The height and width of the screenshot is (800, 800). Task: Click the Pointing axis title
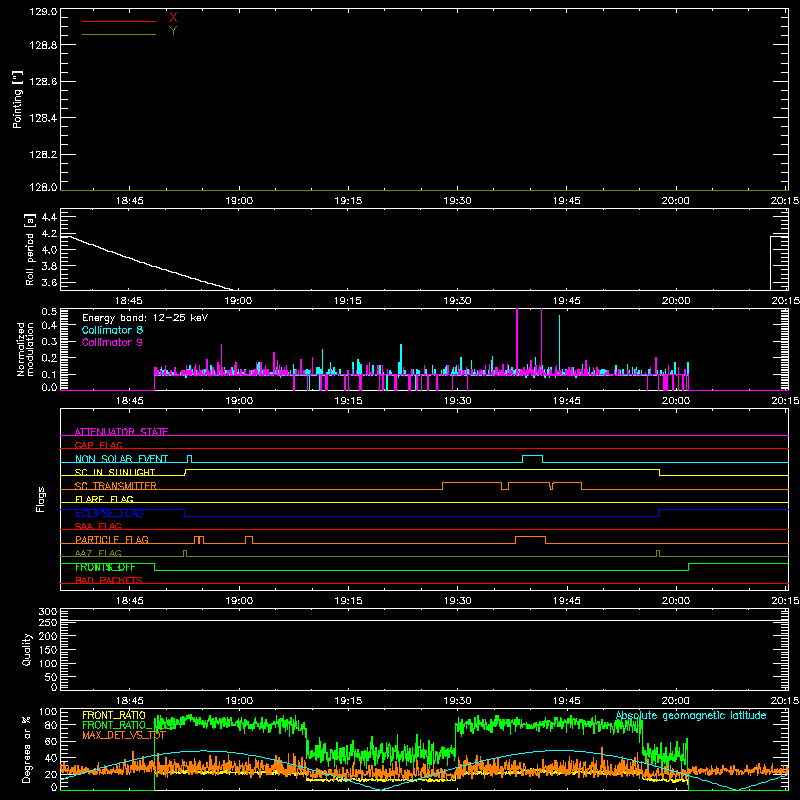pos(18,100)
